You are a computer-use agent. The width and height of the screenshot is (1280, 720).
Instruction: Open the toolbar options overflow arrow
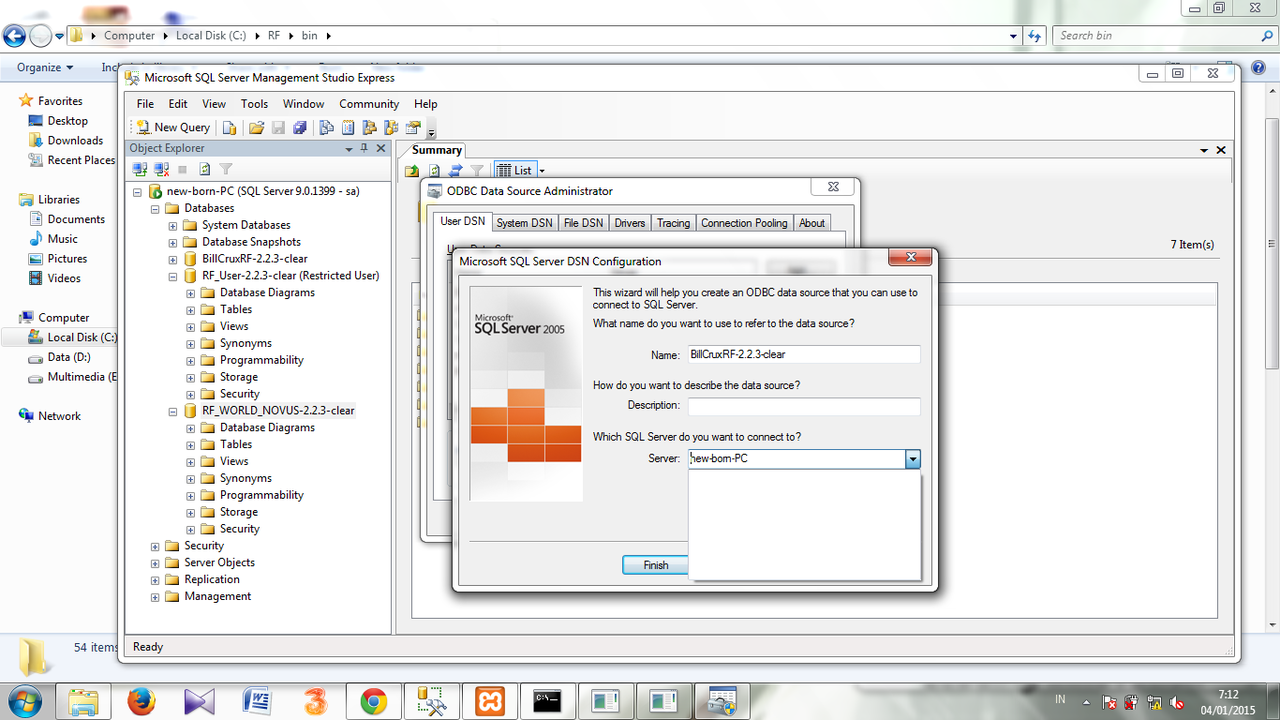click(431, 131)
